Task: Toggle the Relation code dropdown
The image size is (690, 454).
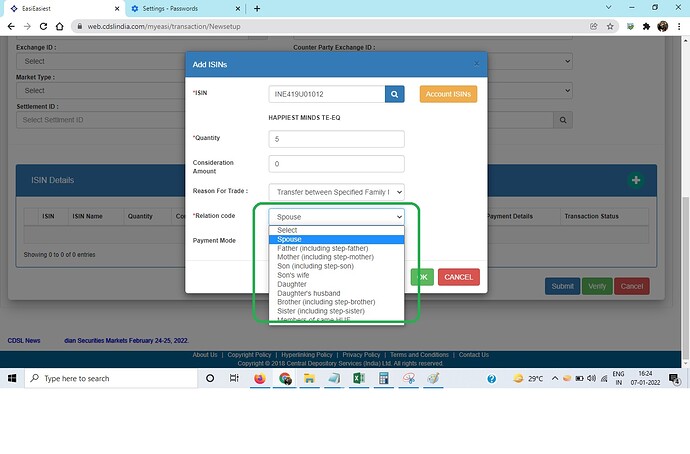Action: pos(336,217)
